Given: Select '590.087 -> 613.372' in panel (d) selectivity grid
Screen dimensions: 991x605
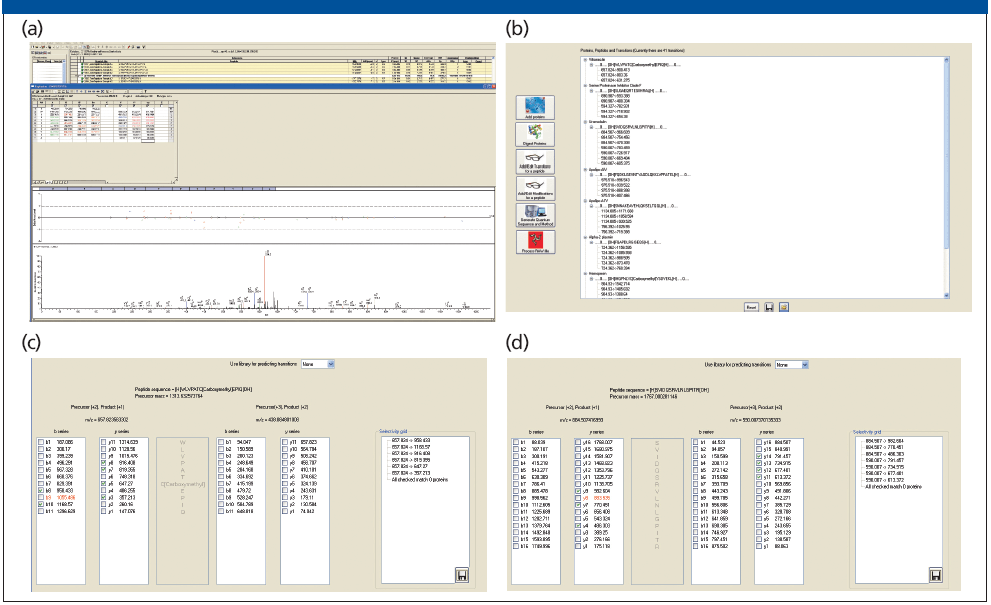Looking at the screenshot, I should pyautogui.click(x=885, y=480).
